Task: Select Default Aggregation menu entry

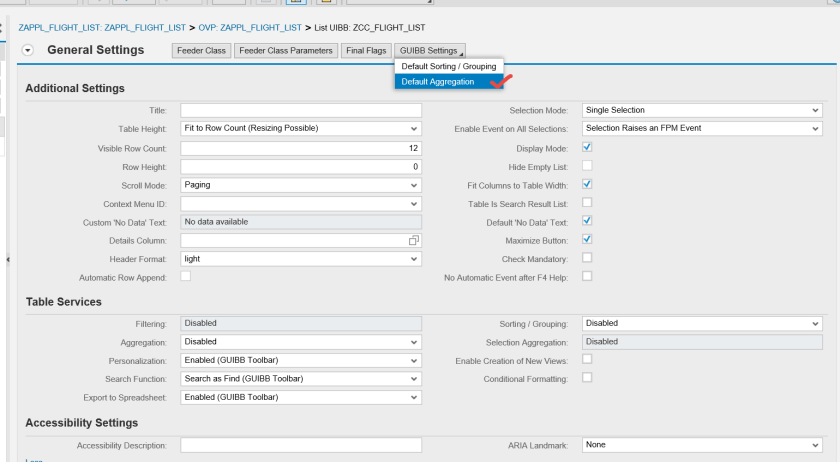Action: [x=449, y=81]
